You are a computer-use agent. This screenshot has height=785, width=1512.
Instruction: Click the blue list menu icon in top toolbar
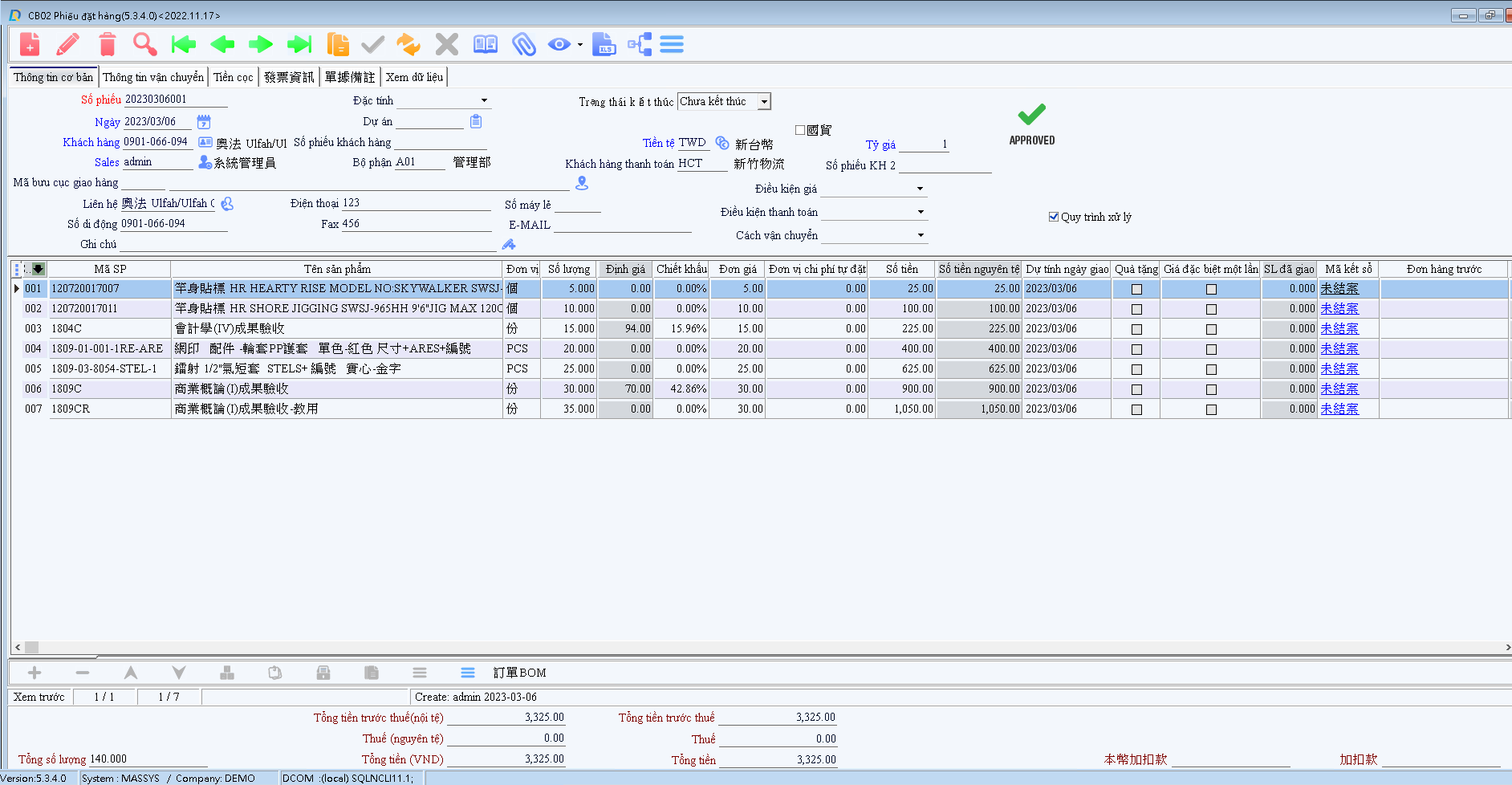(x=672, y=44)
